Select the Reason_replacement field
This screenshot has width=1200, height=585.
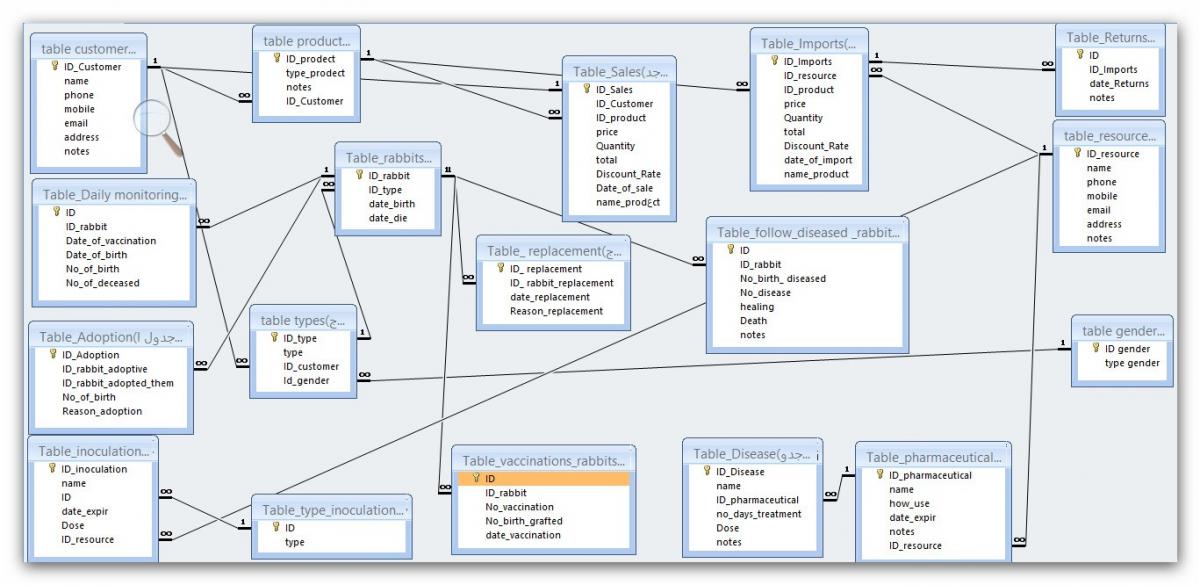pos(556,311)
